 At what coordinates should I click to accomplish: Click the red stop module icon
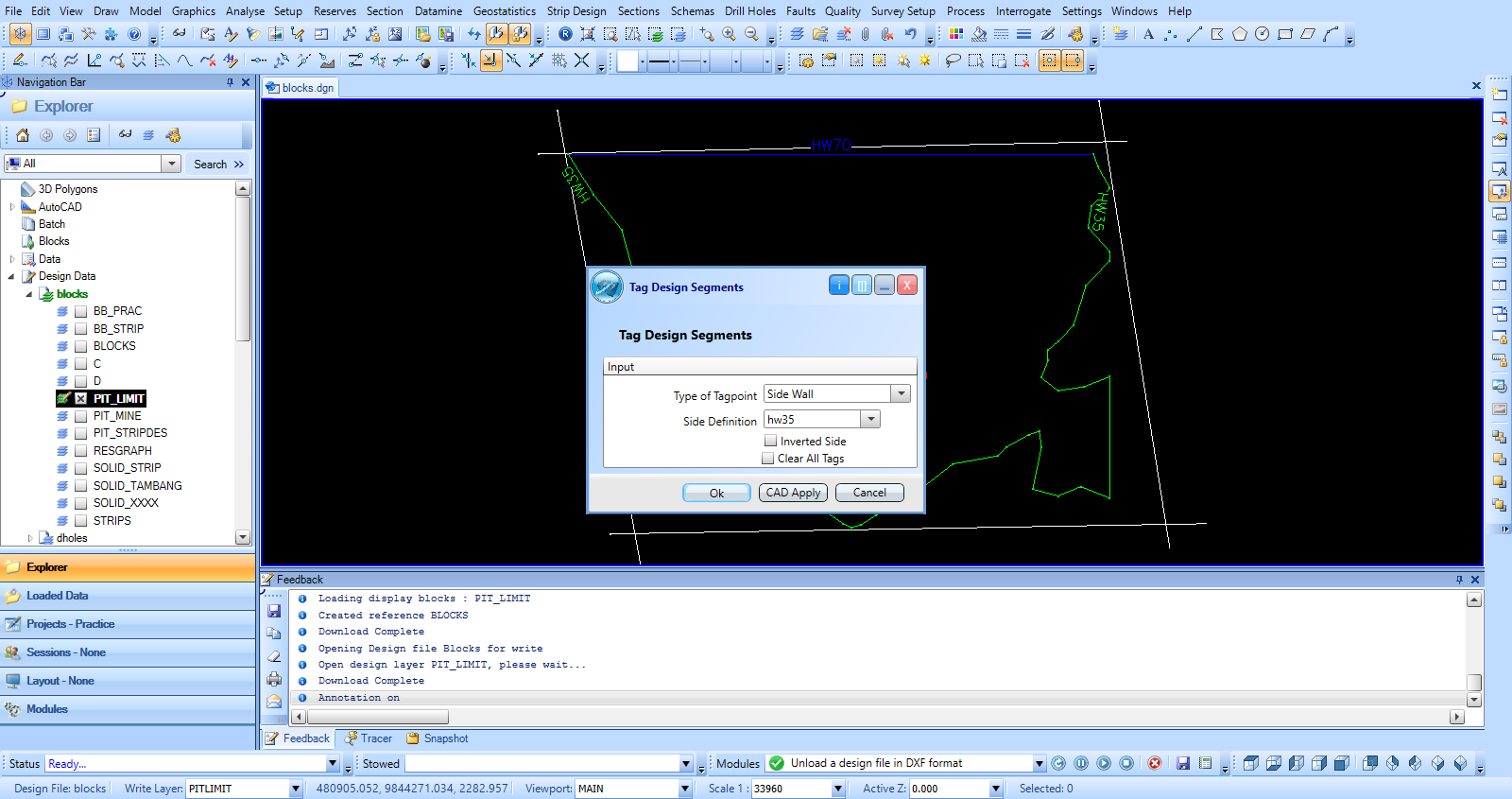[x=1154, y=763]
